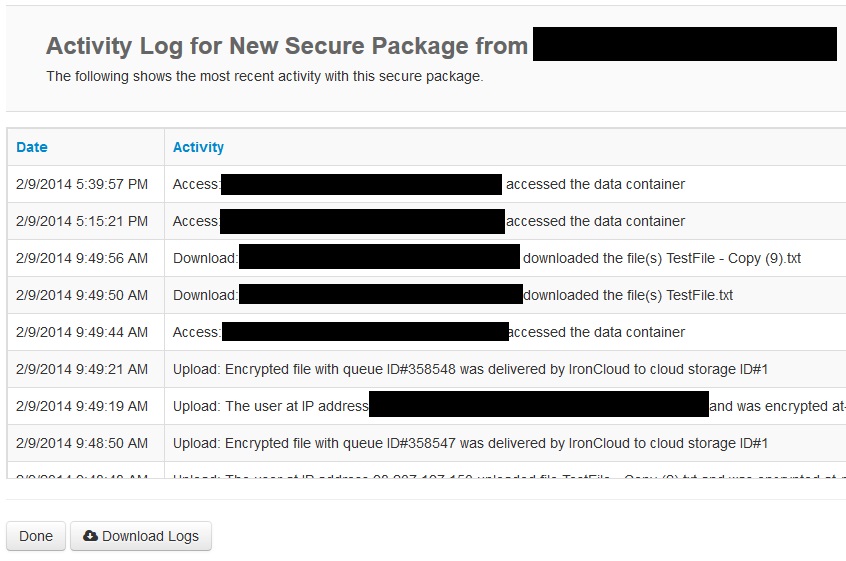Click the 'The user at IP address' upload entry
The height and width of the screenshot is (561, 846).
click(x=270, y=406)
